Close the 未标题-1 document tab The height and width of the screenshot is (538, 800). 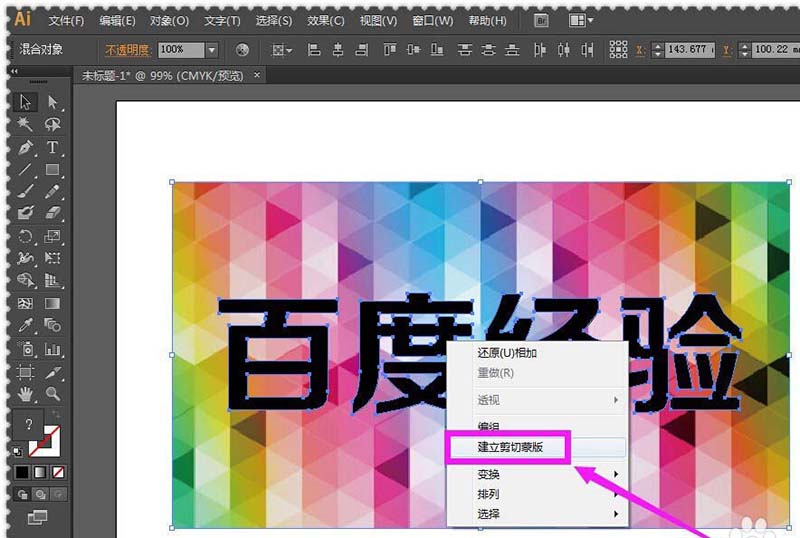(x=257, y=75)
